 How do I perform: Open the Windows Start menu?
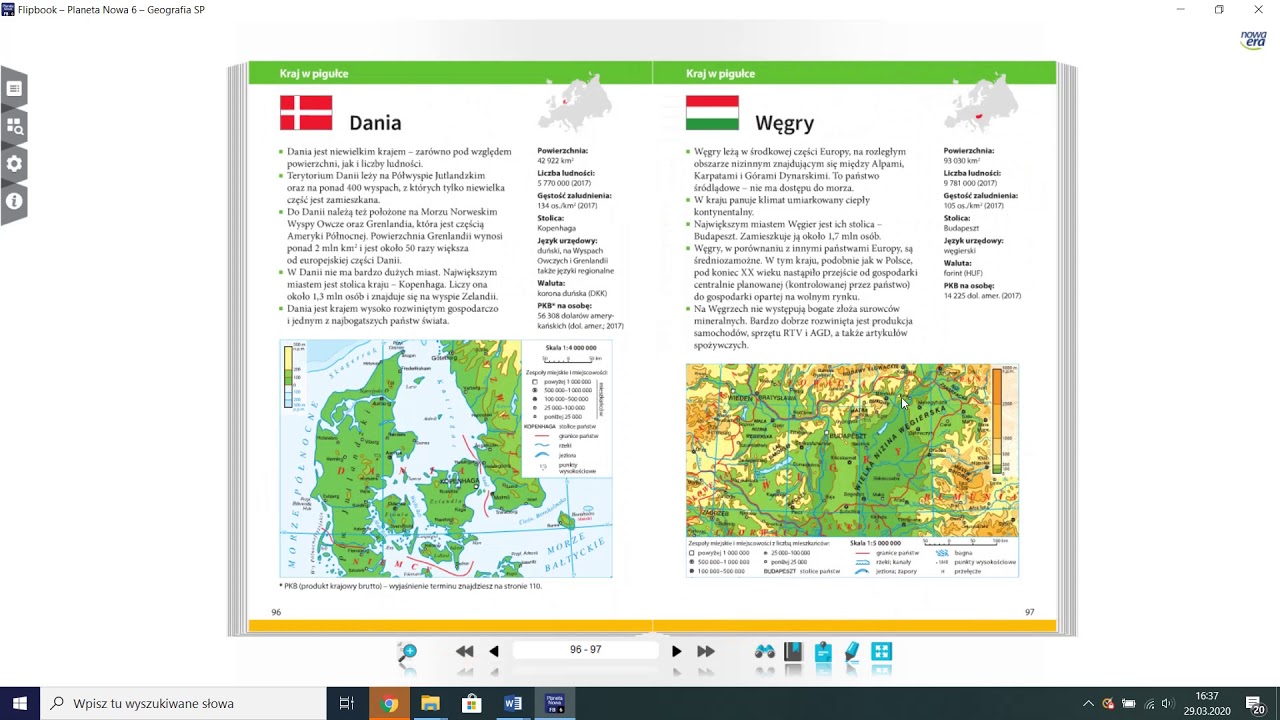20,703
